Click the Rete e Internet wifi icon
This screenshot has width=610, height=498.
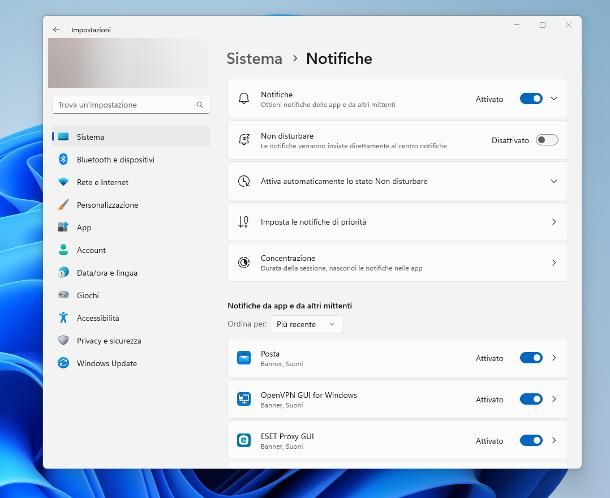(x=63, y=182)
